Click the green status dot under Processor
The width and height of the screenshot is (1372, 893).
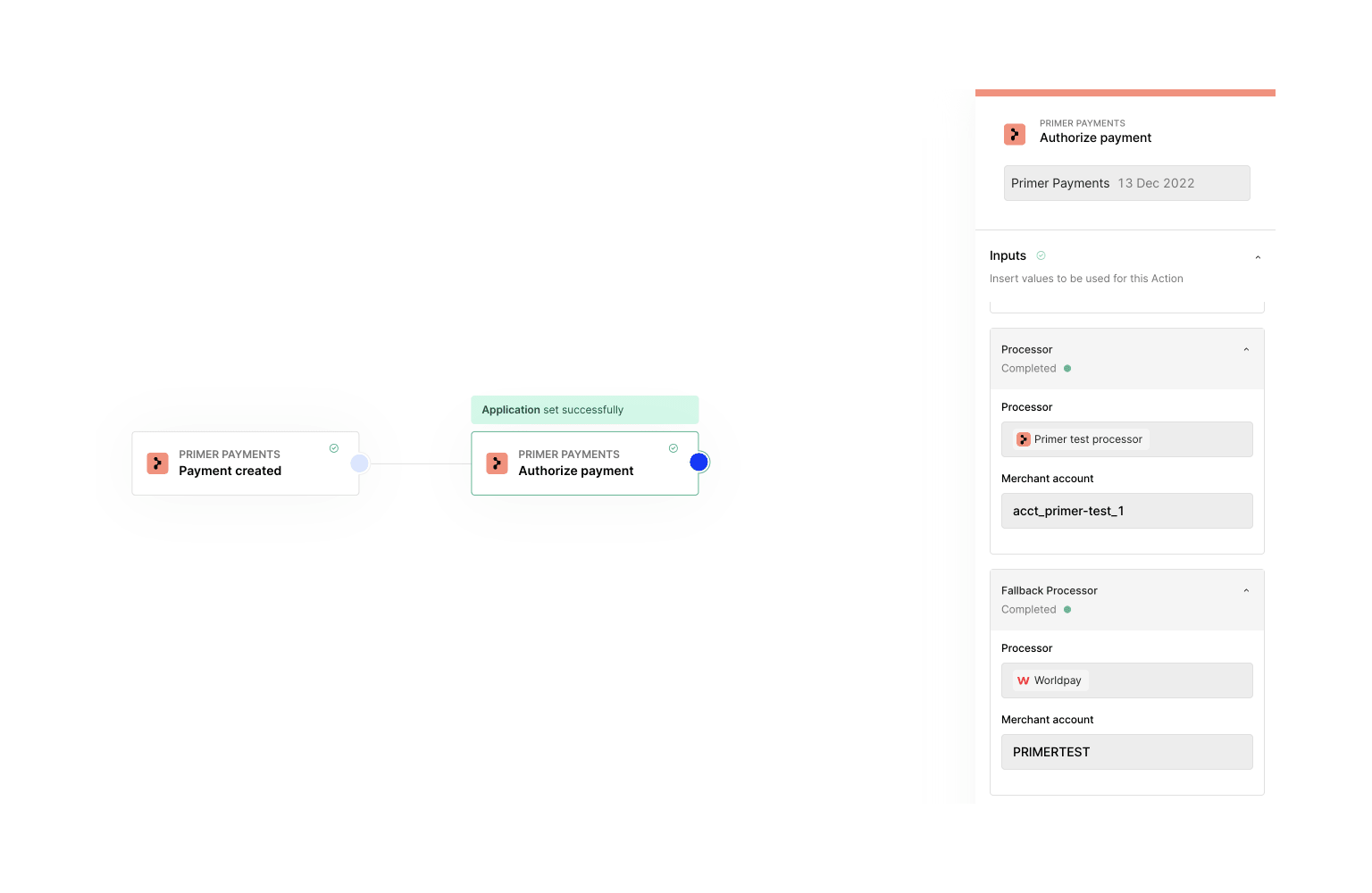pos(1067,368)
